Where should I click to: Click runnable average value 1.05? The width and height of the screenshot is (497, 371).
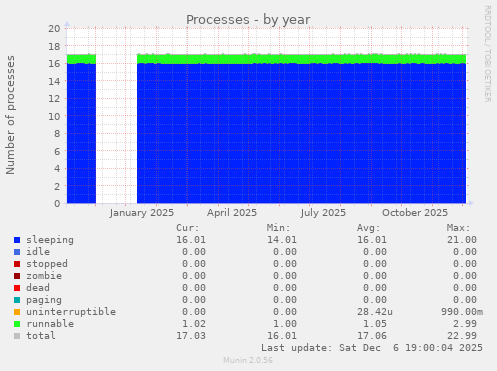(375, 324)
